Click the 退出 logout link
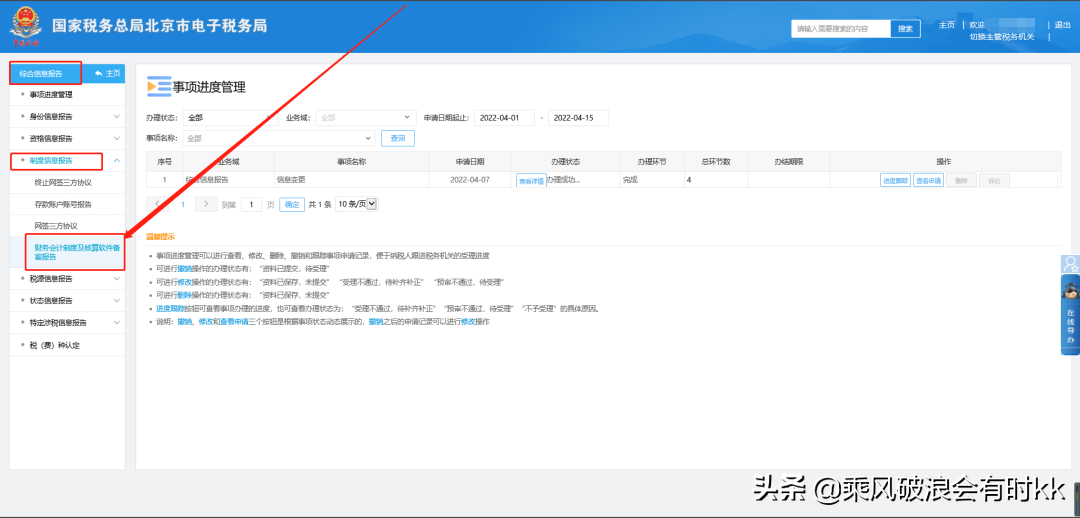The image size is (1080, 518). 1063,25
